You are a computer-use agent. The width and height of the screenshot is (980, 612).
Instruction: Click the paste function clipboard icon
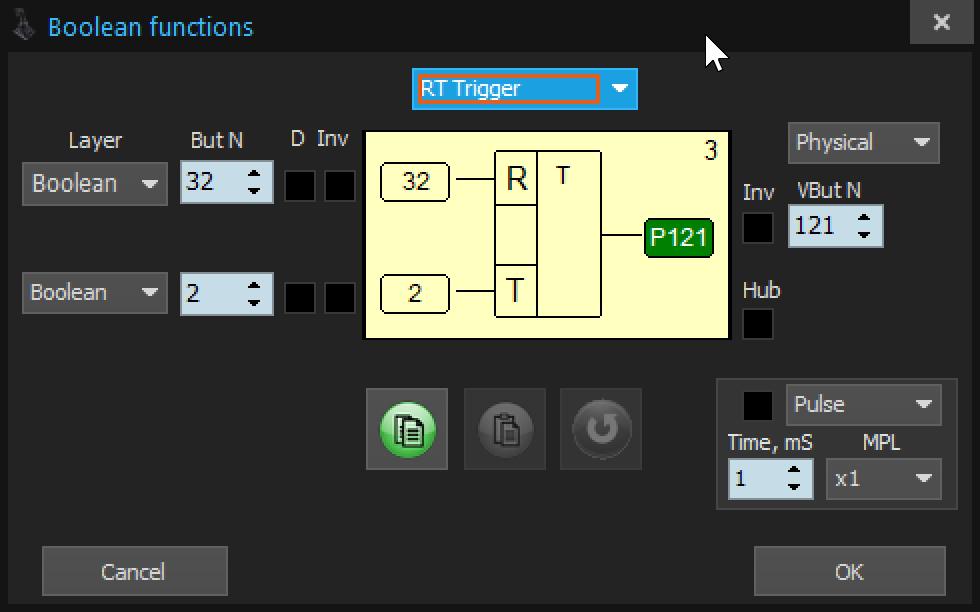[505, 429]
